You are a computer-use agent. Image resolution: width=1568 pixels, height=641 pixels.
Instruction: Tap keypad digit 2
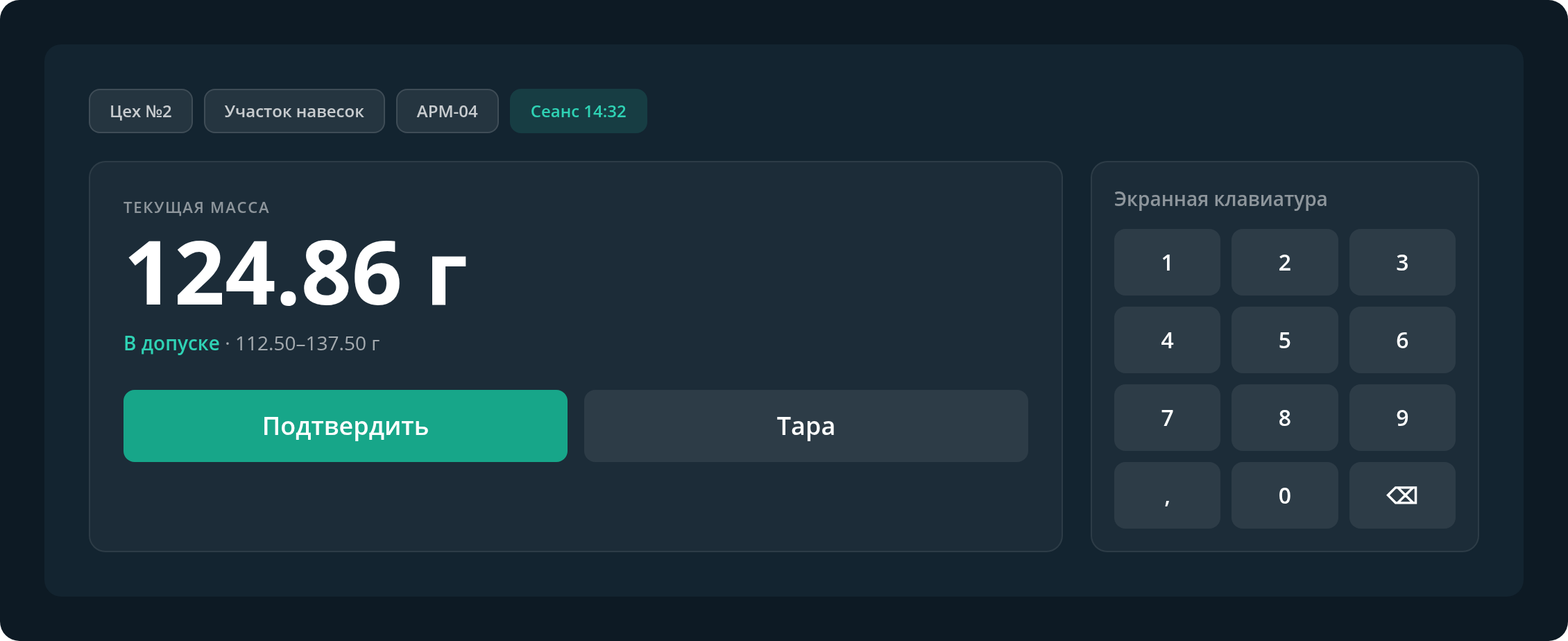pos(1285,262)
